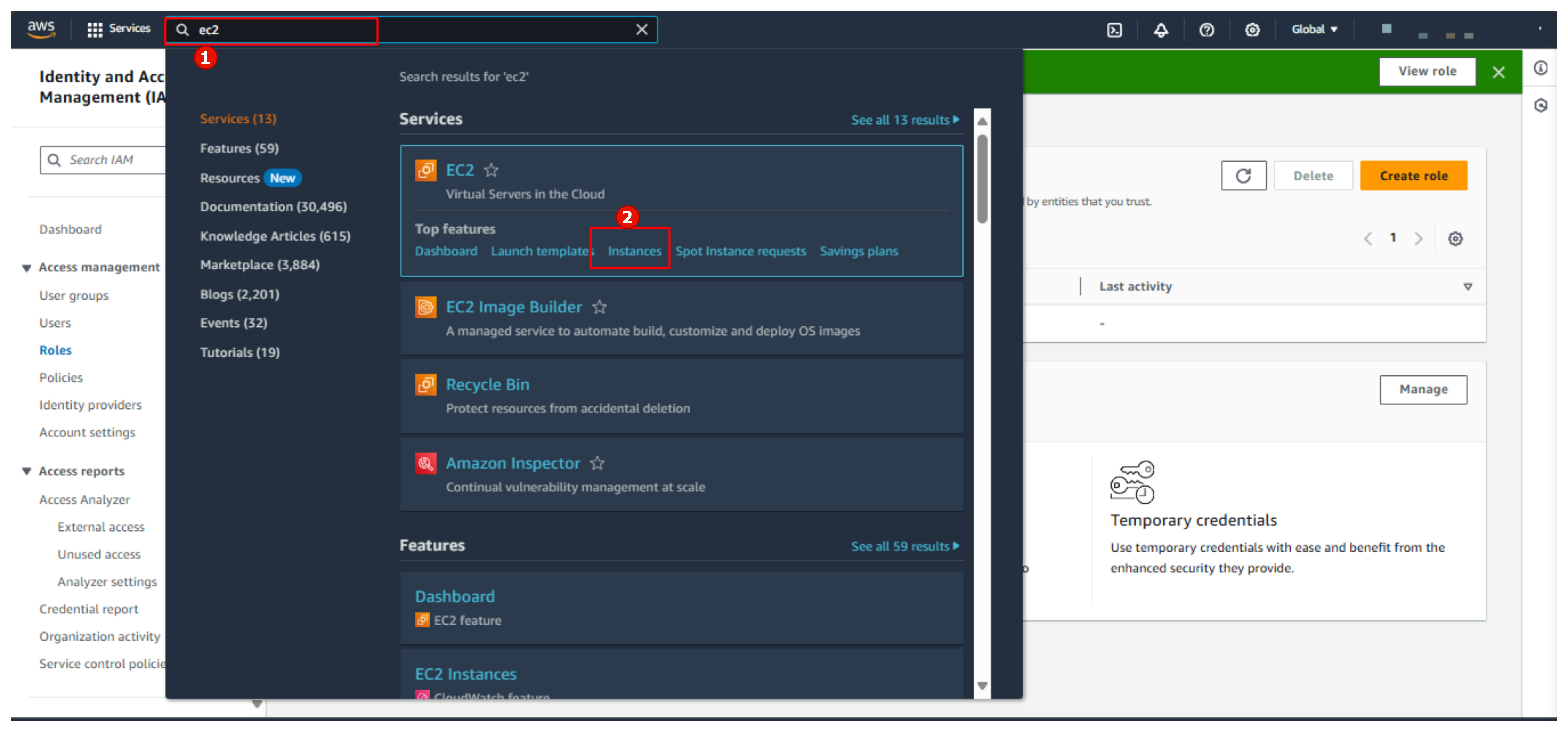Open User groups in IAM sidebar
This screenshot has height=732, width=1568.
(x=74, y=296)
